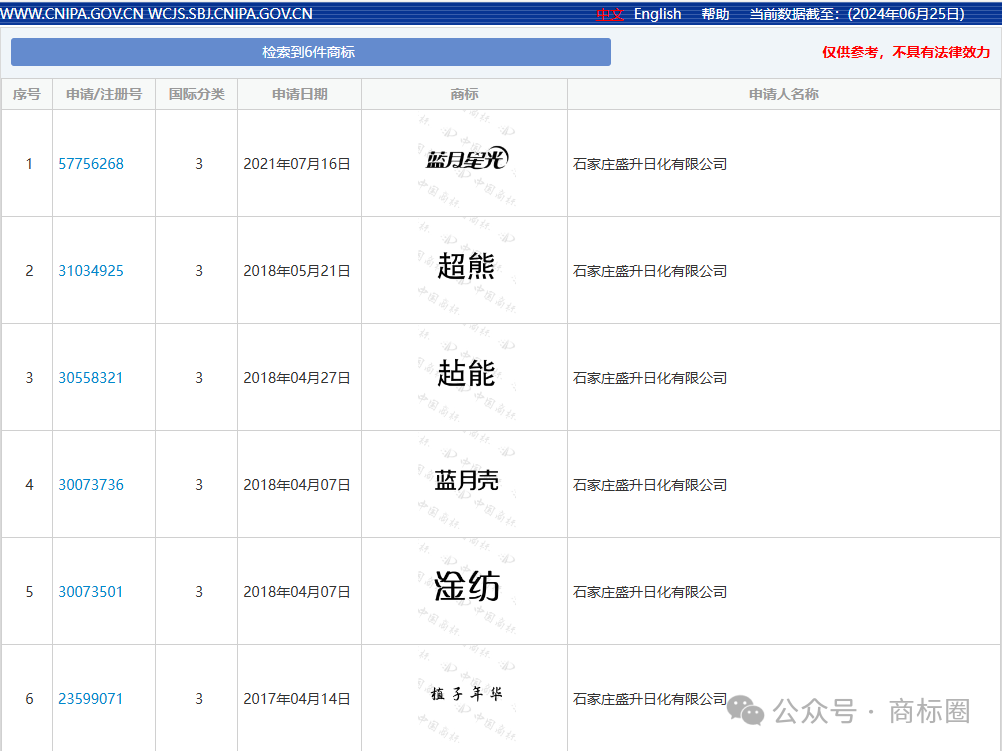1002x751 pixels.
Task: Click the data cutoff date 2024年06月25日
Action: (906, 14)
